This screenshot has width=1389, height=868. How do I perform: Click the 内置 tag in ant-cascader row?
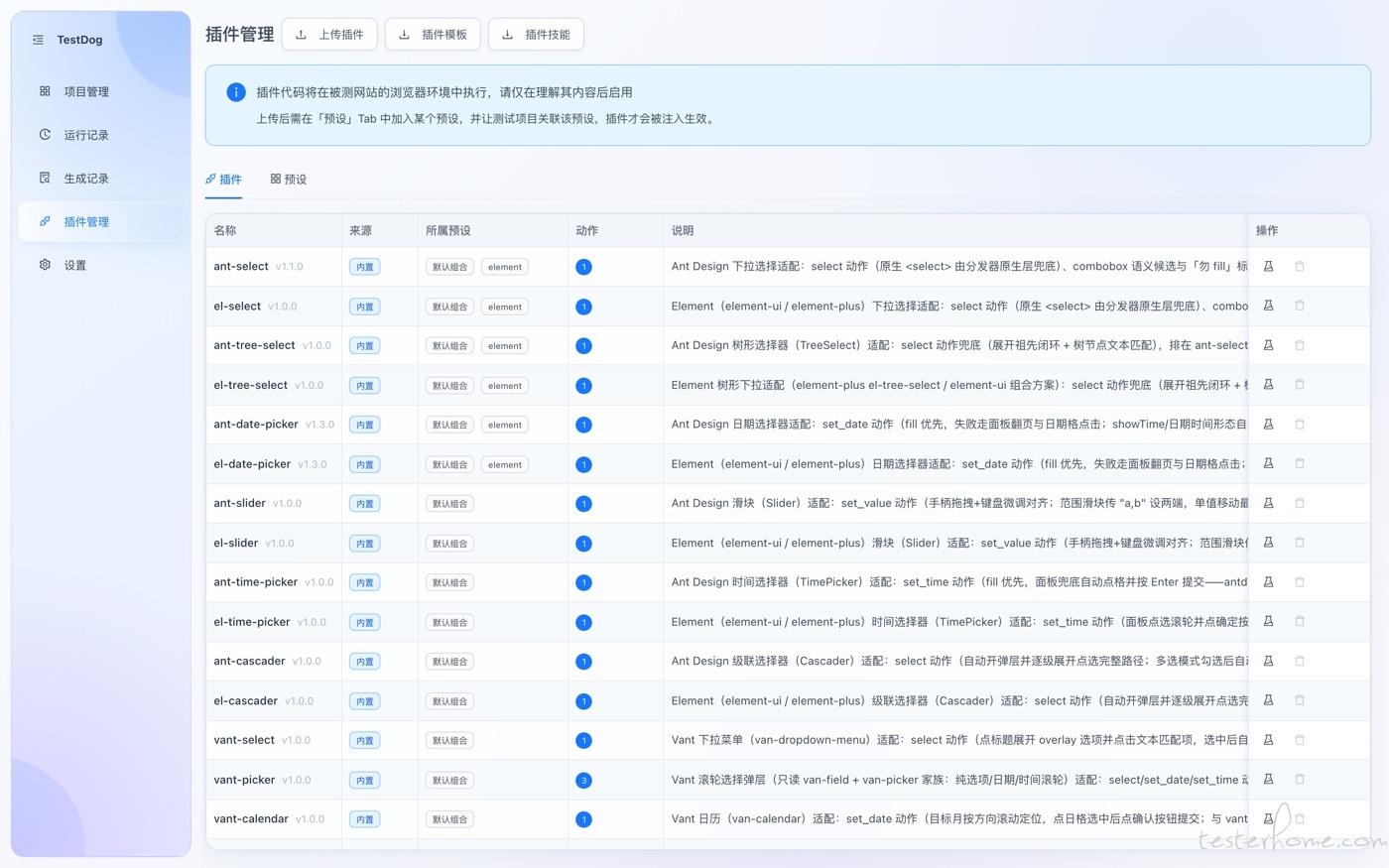coord(365,662)
